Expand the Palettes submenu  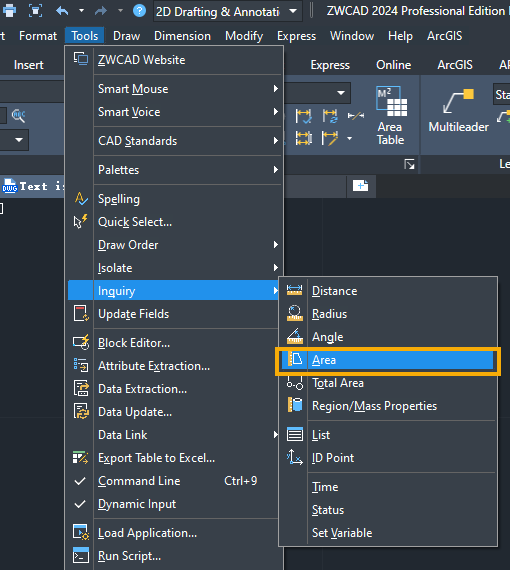point(174,170)
